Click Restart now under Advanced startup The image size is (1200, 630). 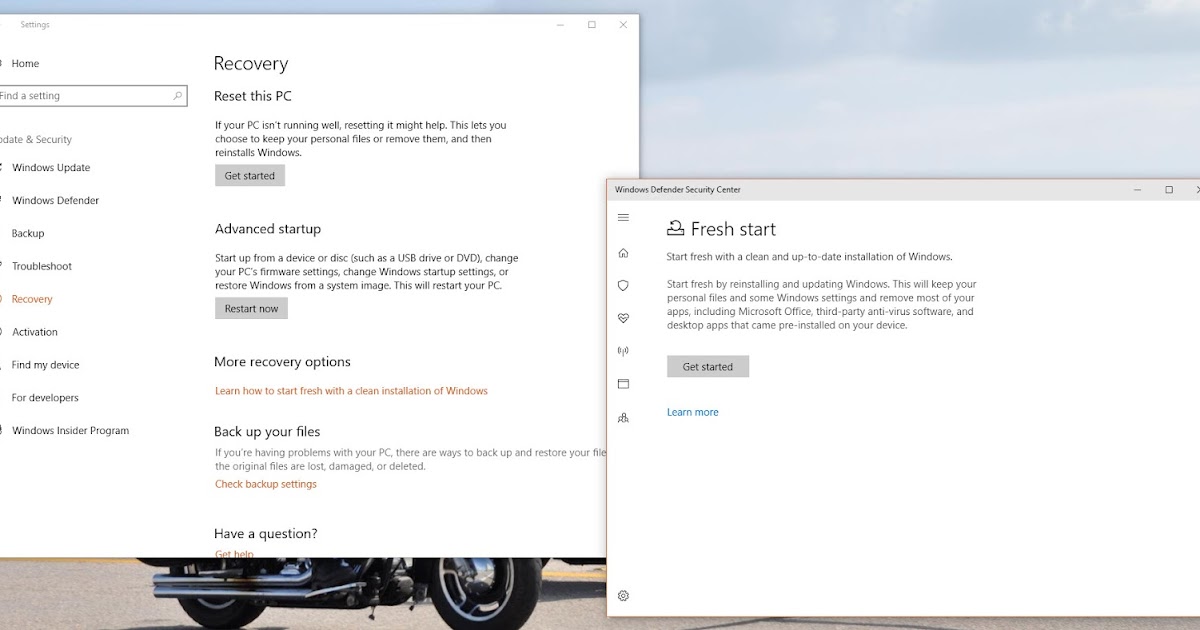point(251,309)
